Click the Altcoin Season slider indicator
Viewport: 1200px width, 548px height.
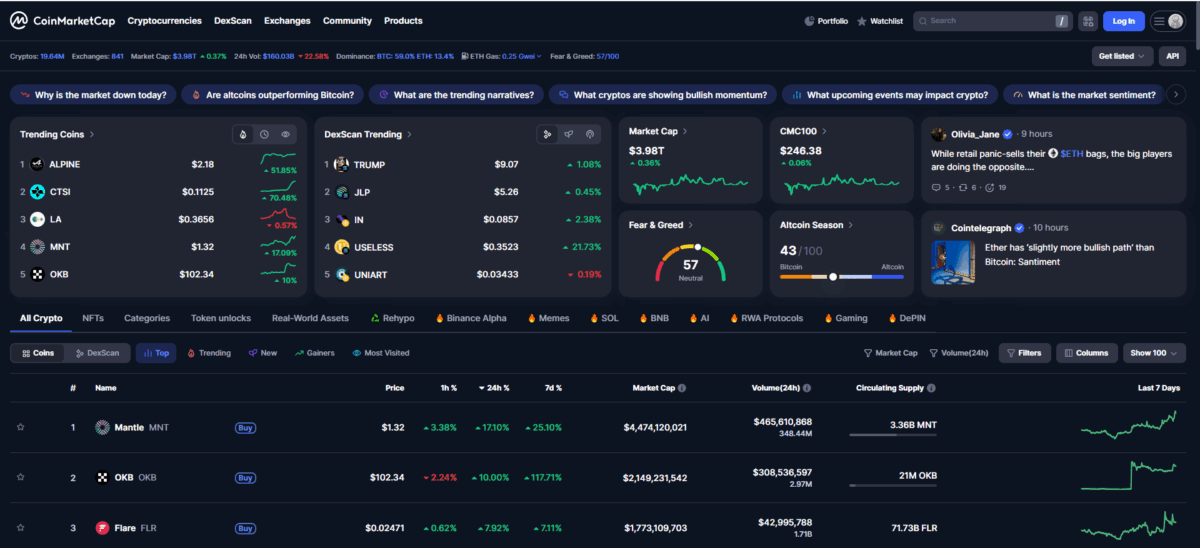pos(833,276)
